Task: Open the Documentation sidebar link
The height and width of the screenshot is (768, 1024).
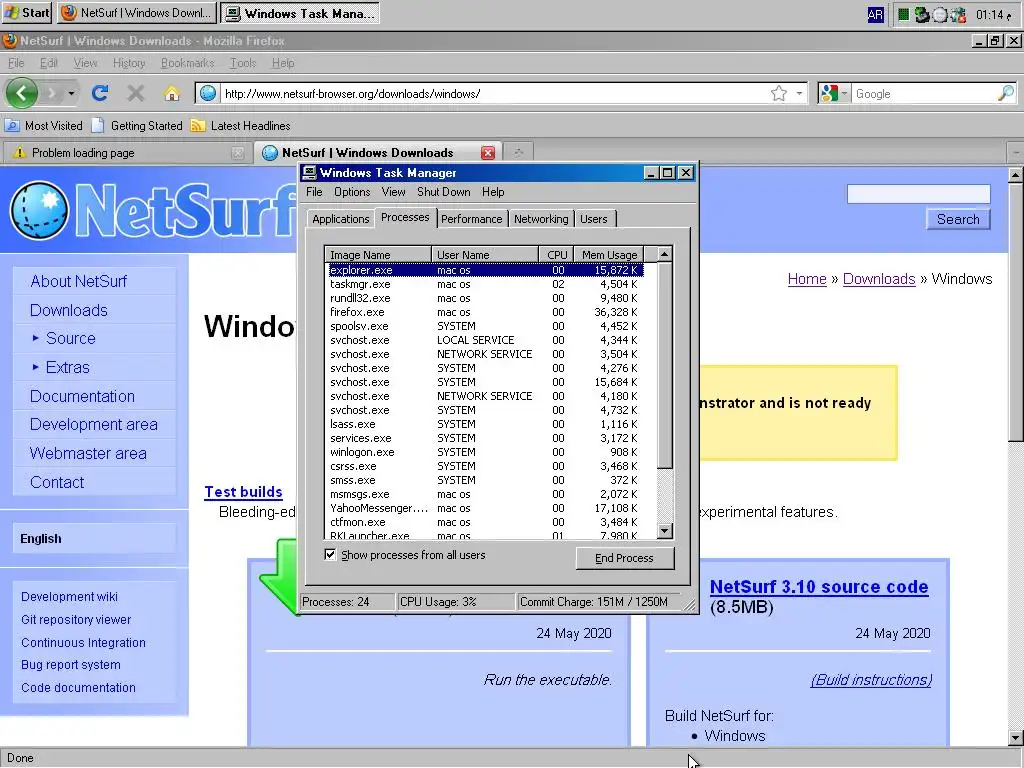Action: click(x=82, y=396)
